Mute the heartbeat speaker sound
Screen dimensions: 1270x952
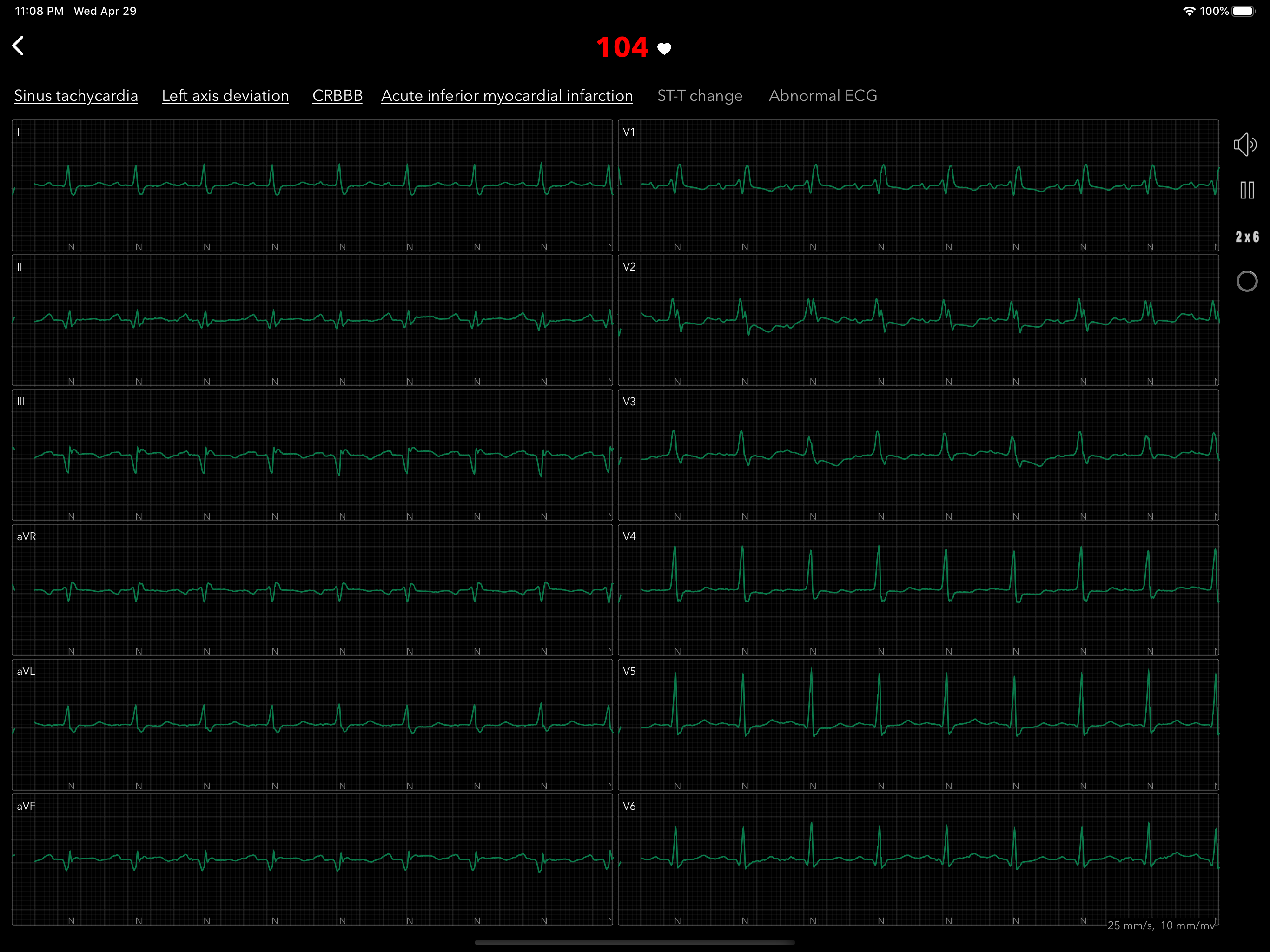point(1245,145)
